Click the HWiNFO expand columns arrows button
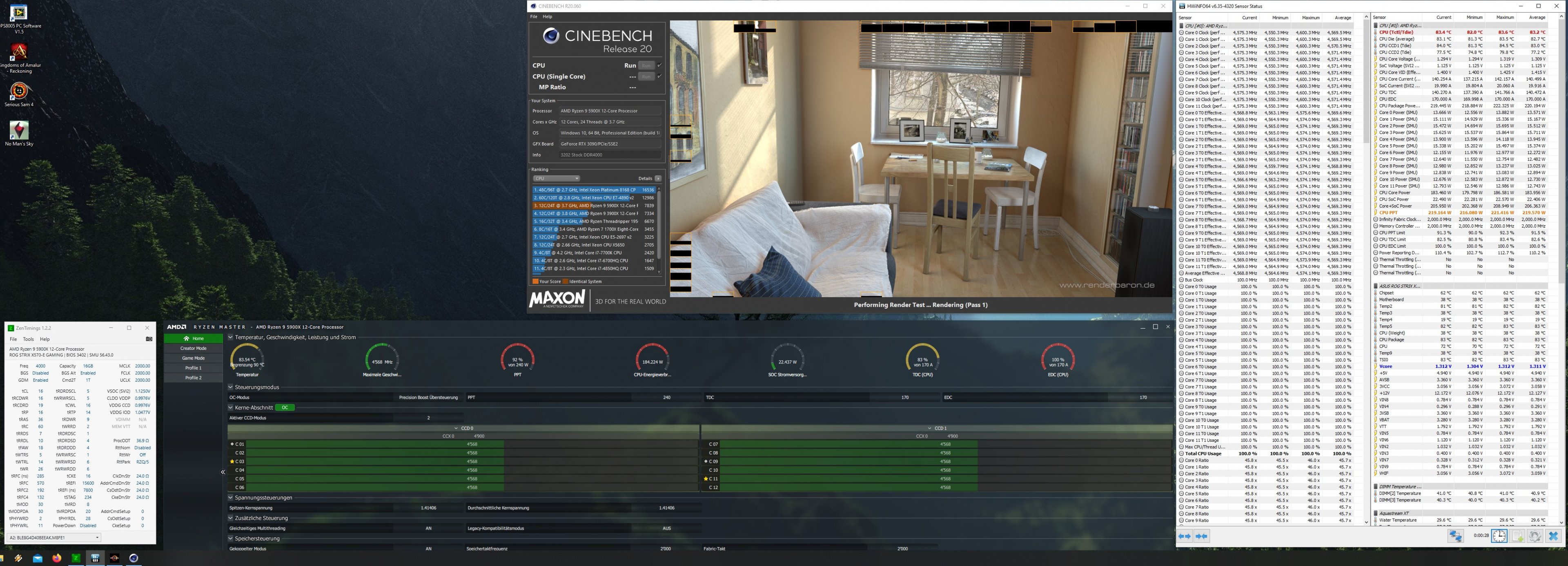This screenshot has height=566, width=1568. pos(1185,536)
